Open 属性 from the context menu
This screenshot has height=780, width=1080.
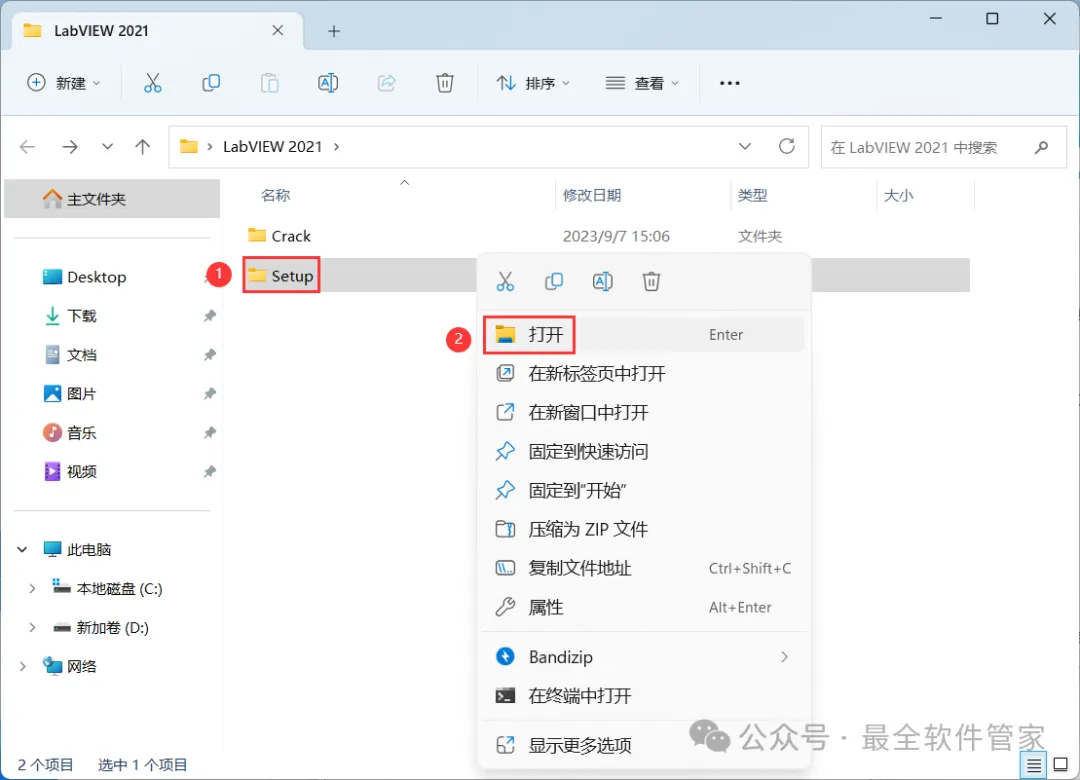point(644,607)
